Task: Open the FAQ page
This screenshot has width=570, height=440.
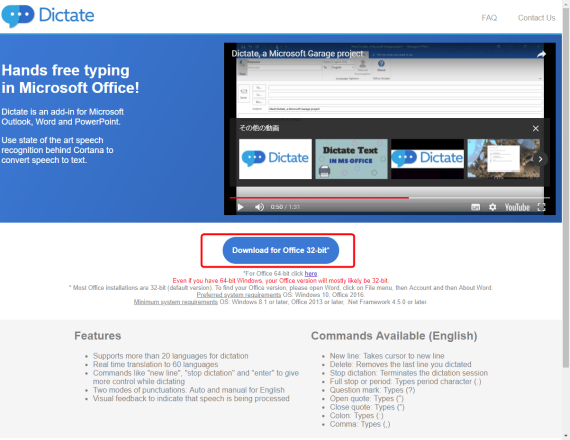Action: pyautogui.click(x=489, y=18)
